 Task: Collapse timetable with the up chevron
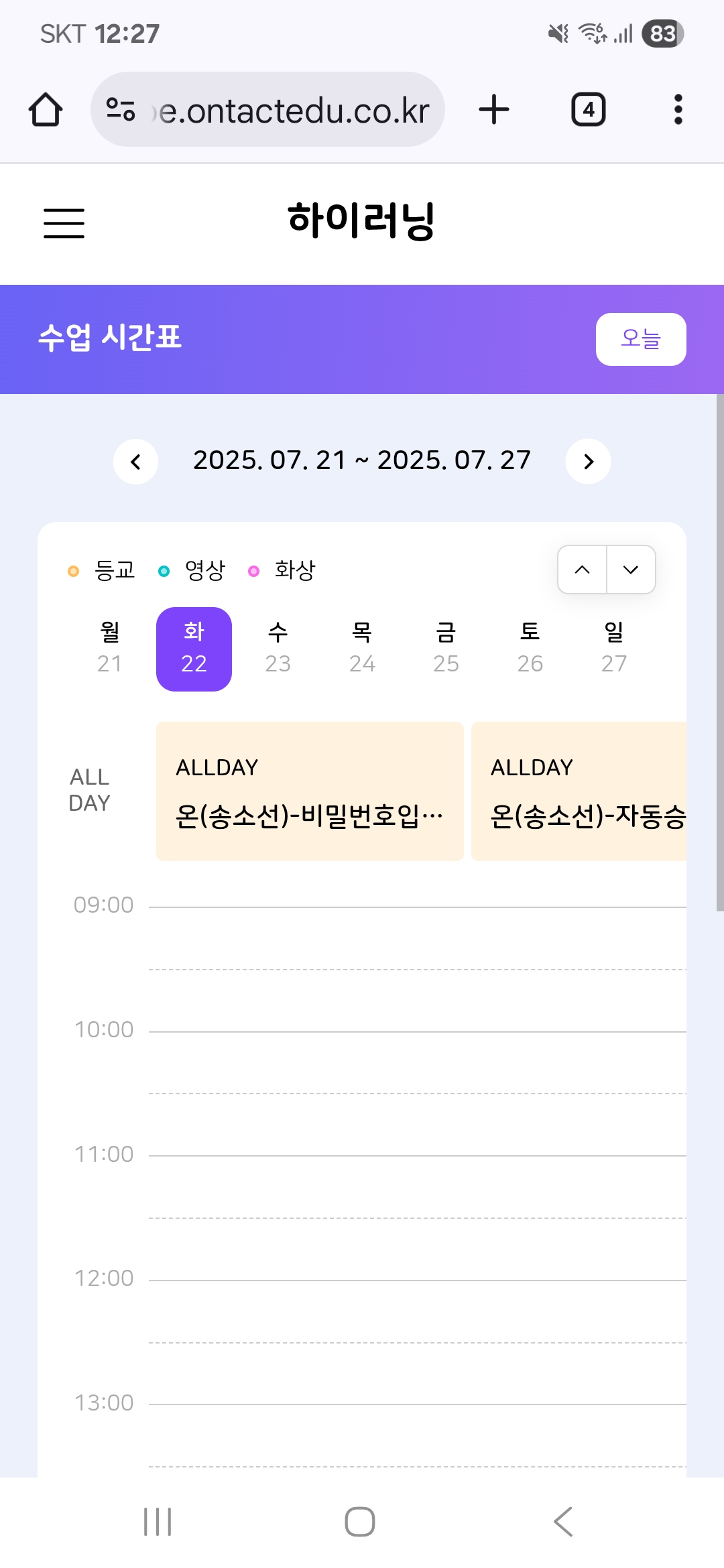583,570
